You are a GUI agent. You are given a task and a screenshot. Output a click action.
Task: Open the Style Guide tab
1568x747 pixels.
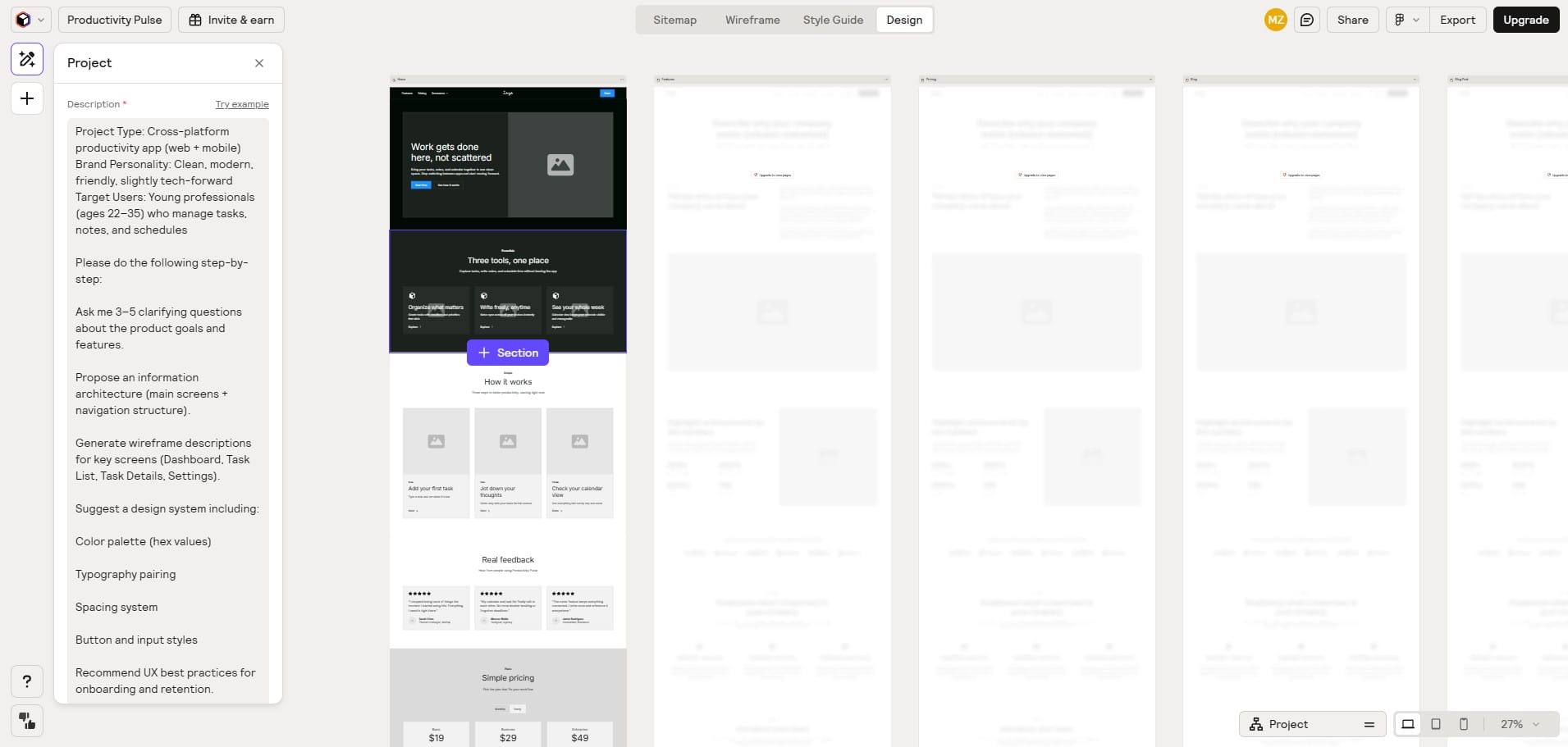coord(832,19)
